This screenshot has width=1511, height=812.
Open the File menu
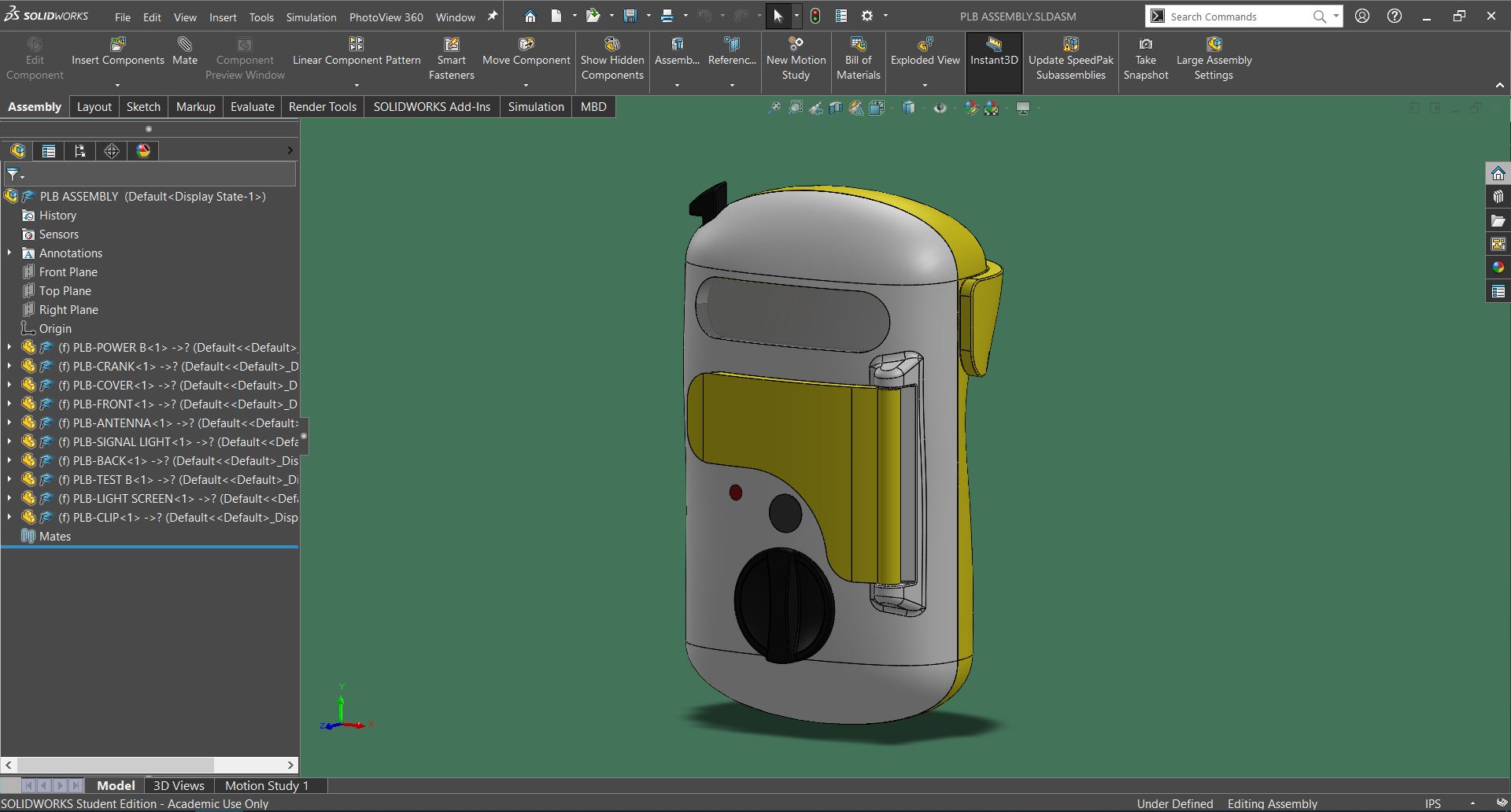pyautogui.click(x=123, y=17)
